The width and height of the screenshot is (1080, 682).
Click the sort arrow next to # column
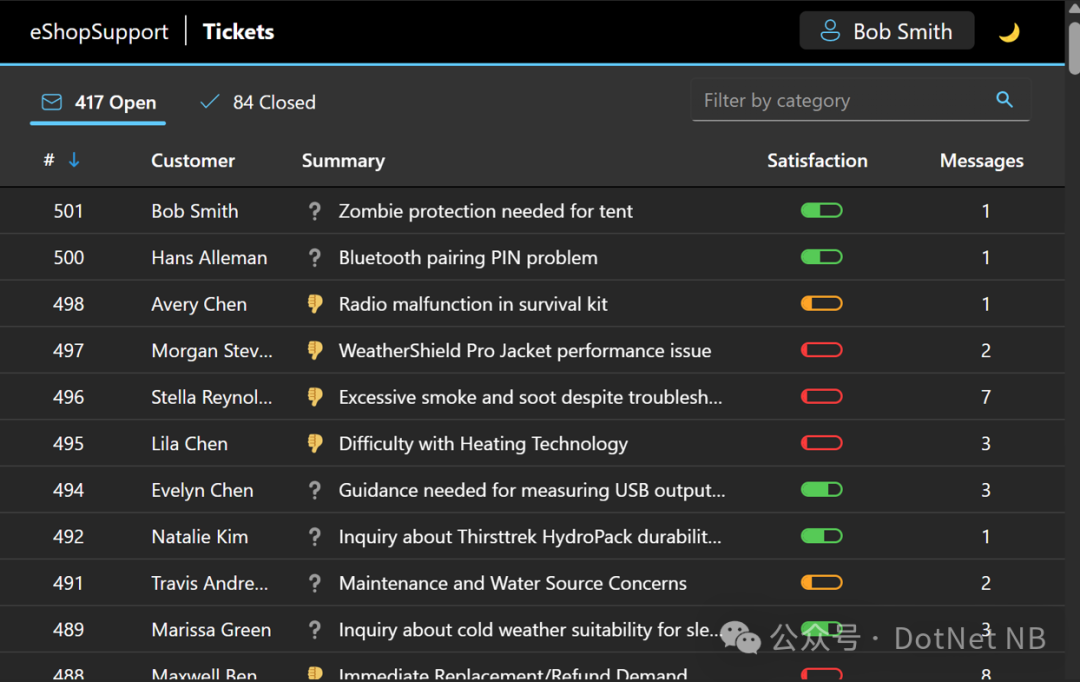pyautogui.click(x=74, y=160)
